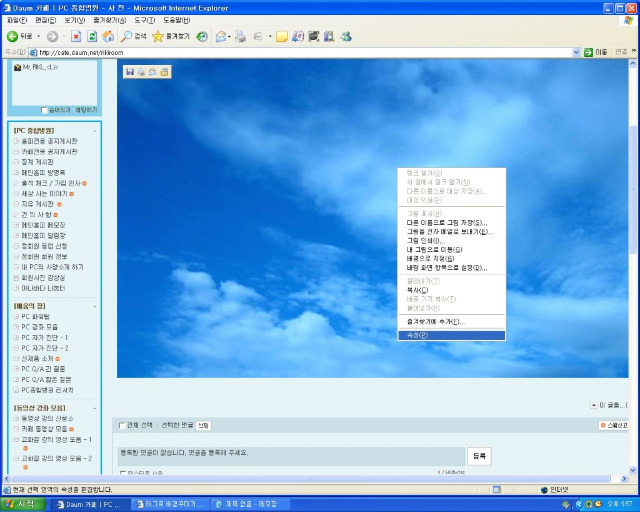Email picture via image toolbar envelope icon
The width and height of the screenshot is (640, 512).
(x=153, y=72)
